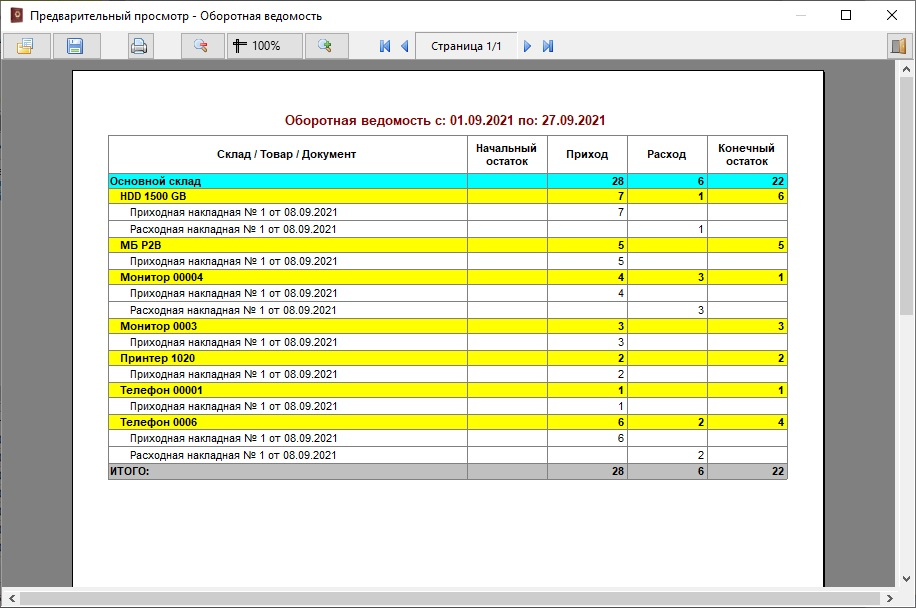
Task: Save the report with the floppy icon
Action: tap(75, 46)
